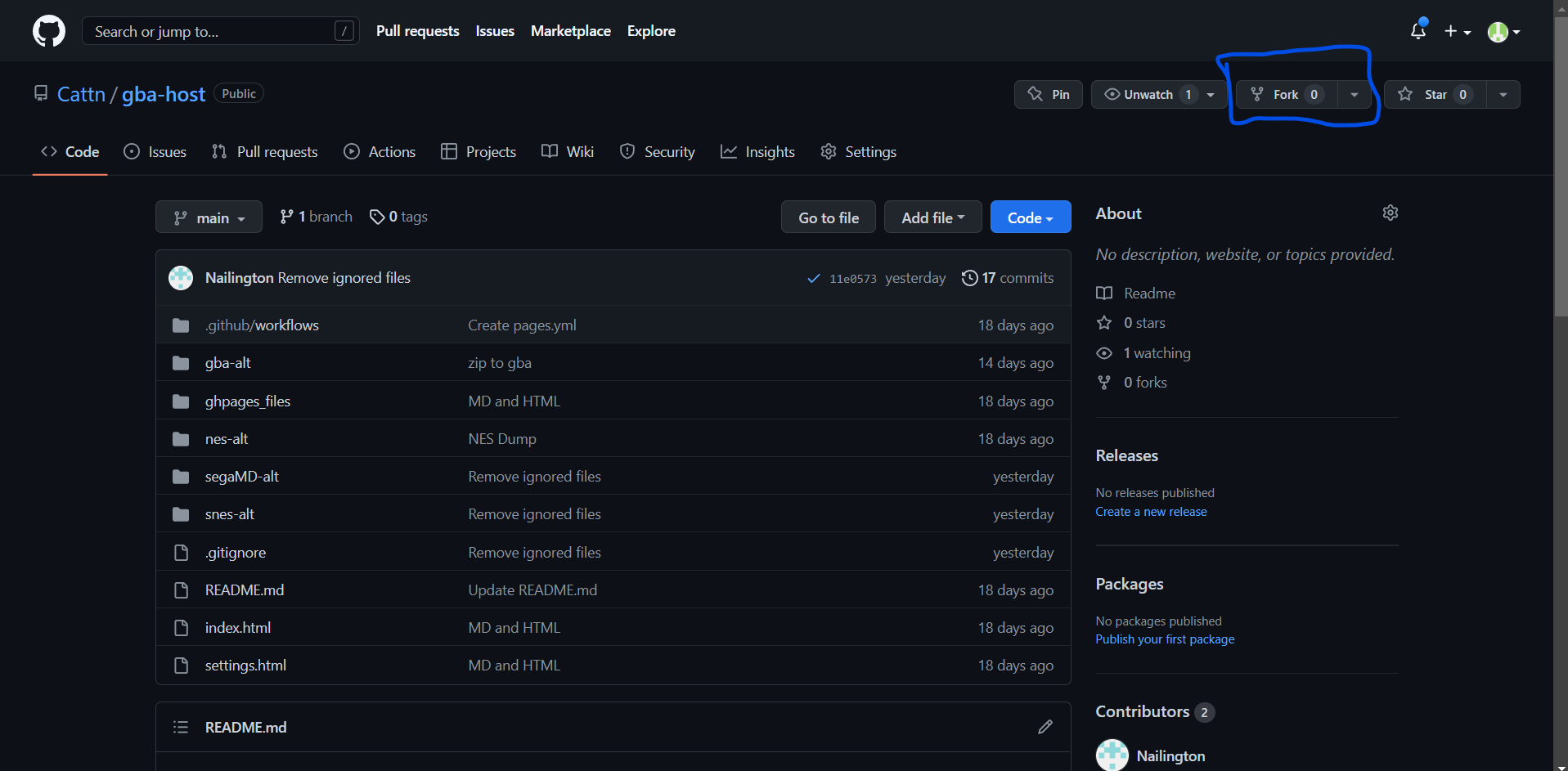
Task: Open the Add file dropdown
Action: [932, 217]
